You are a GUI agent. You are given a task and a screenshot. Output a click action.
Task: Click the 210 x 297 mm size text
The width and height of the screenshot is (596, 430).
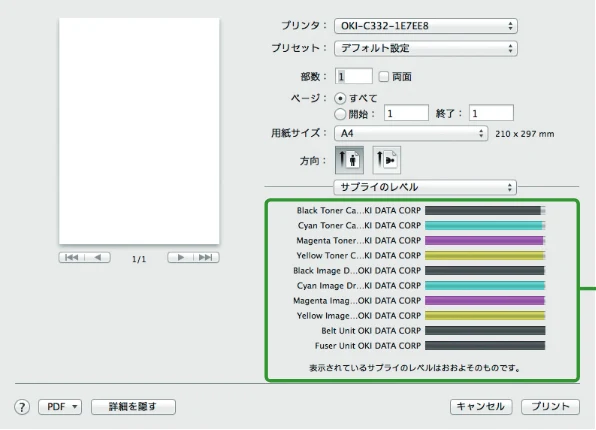(525, 134)
